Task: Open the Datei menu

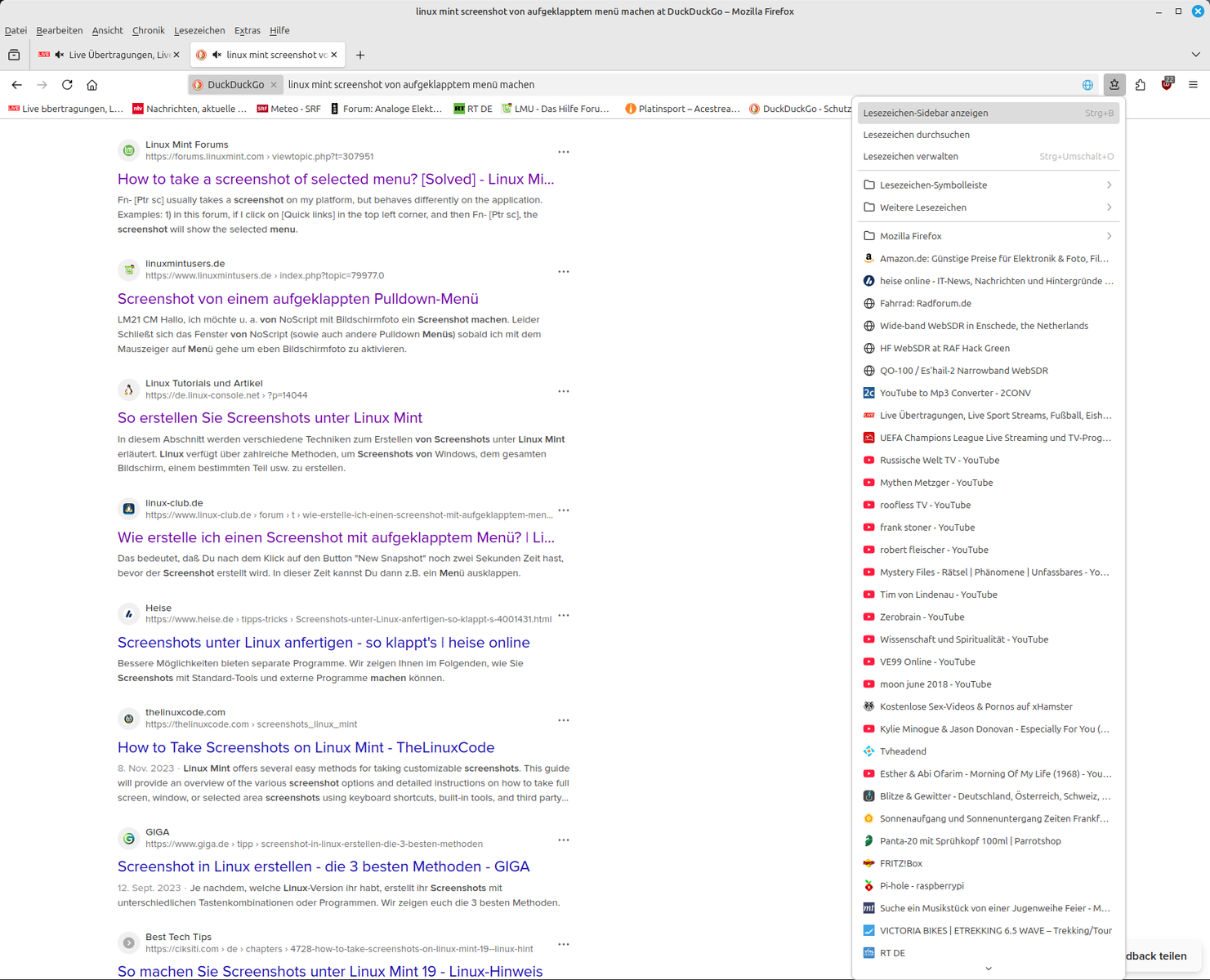Action: [16, 30]
